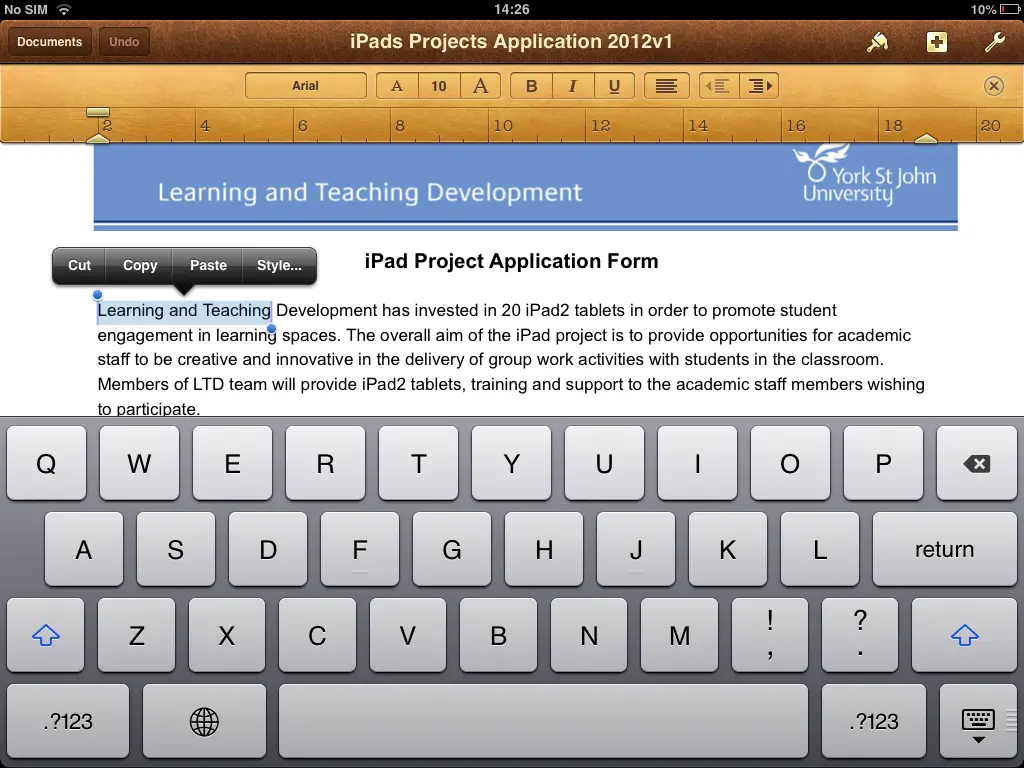Choose Cut from the selection menu

(x=79, y=265)
